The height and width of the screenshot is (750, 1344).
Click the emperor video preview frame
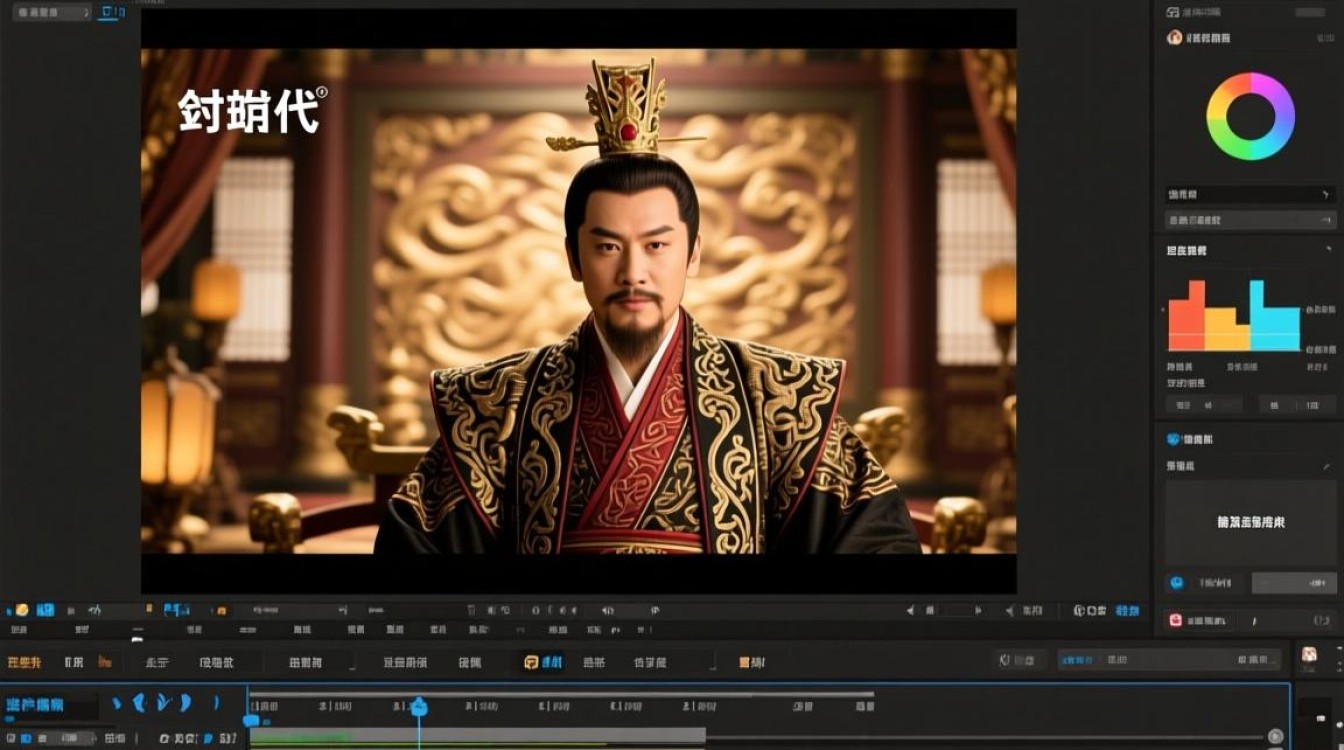pyautogui.click(x=578, y=301)
